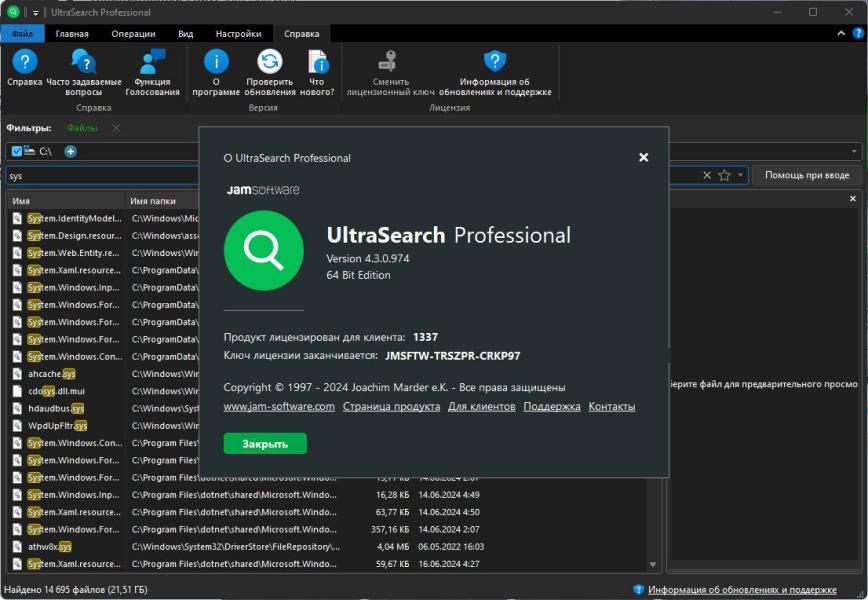Click the 4,04 МБ size cell
This screenshot has width=868, height=600.
pos(393,546)
